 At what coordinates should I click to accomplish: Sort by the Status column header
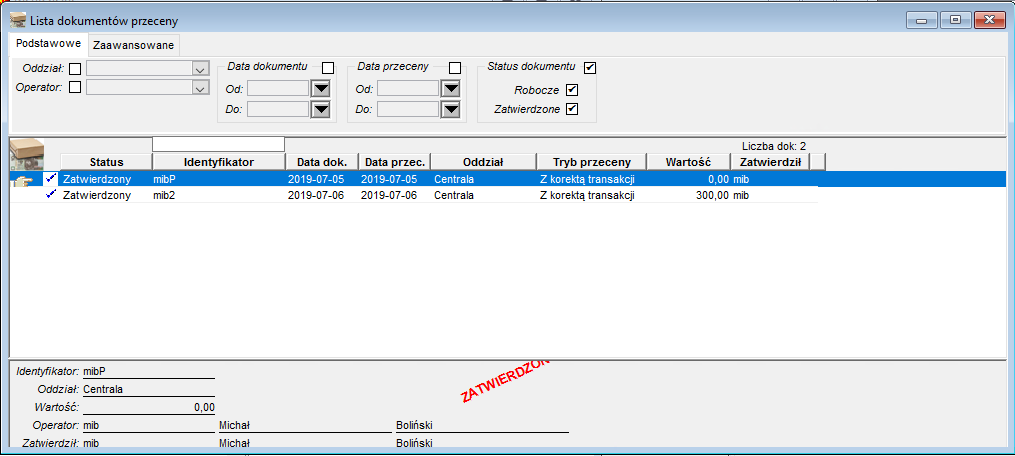point(106,161)
